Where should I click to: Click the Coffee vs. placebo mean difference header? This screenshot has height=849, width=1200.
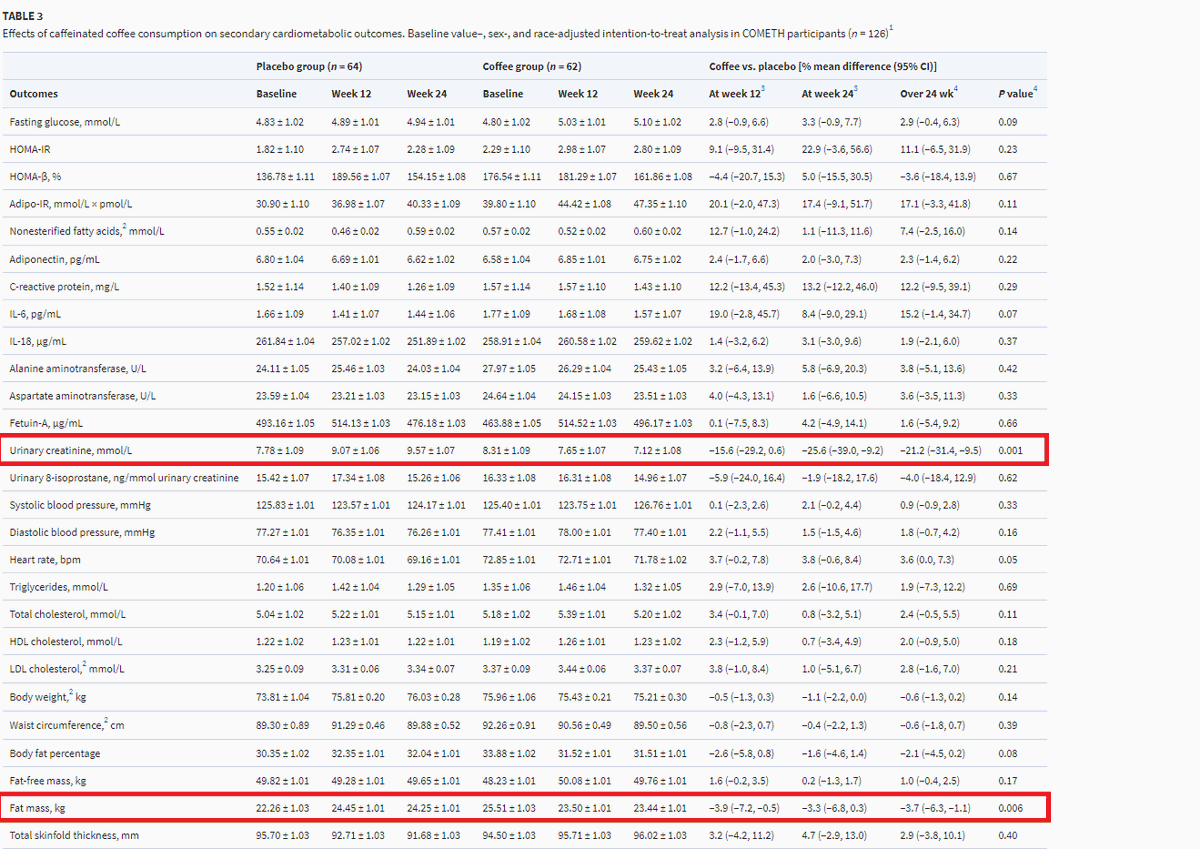pos(822,66)
